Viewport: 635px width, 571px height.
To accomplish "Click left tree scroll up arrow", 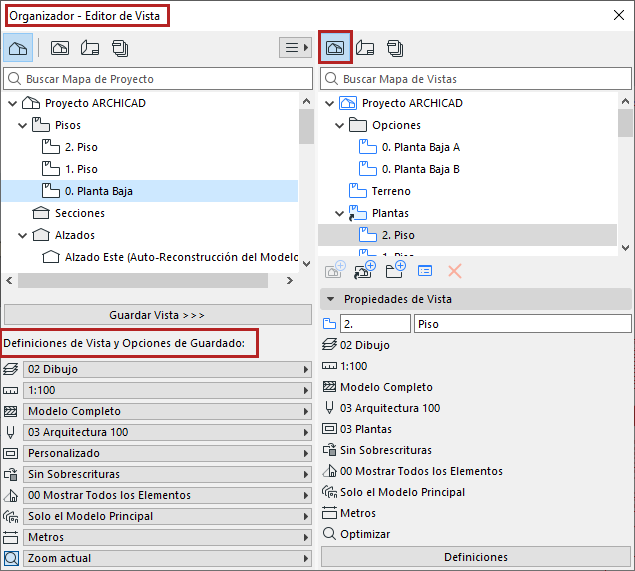I will (307, 101).
